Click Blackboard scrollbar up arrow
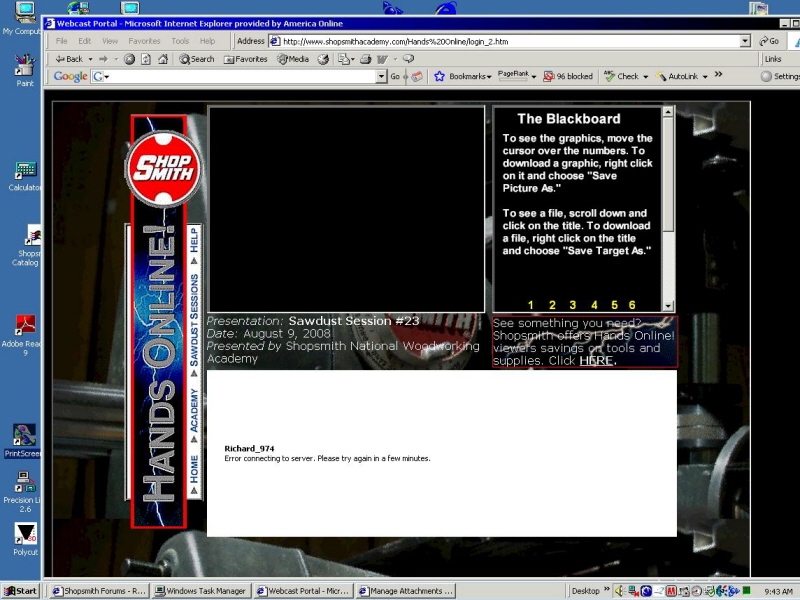Viewport: 800px width, 600px height. tap(668, 112)
